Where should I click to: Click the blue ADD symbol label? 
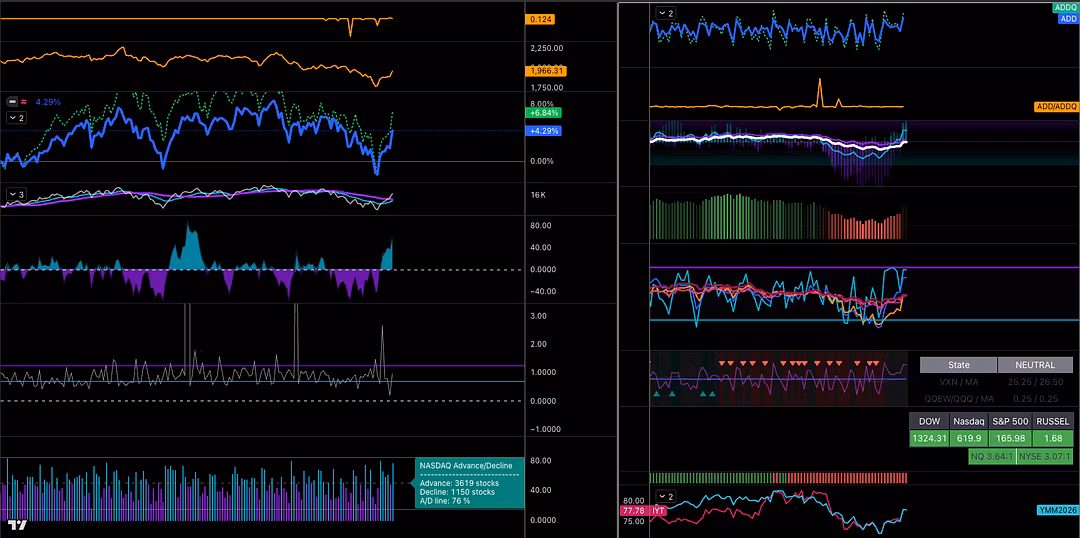click(x=1067, y=18)
